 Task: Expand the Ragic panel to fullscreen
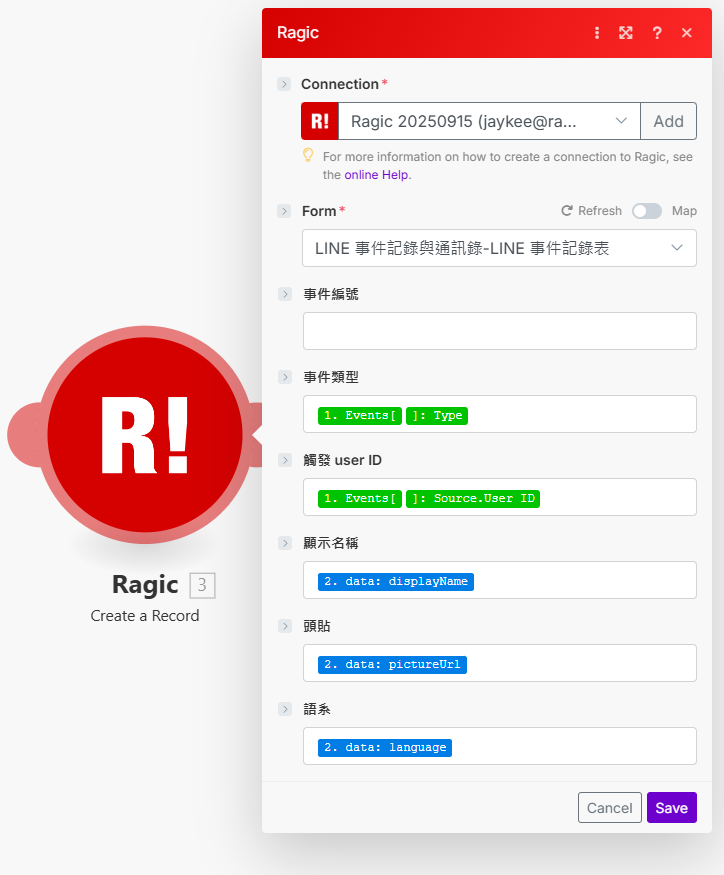[626, 33]
